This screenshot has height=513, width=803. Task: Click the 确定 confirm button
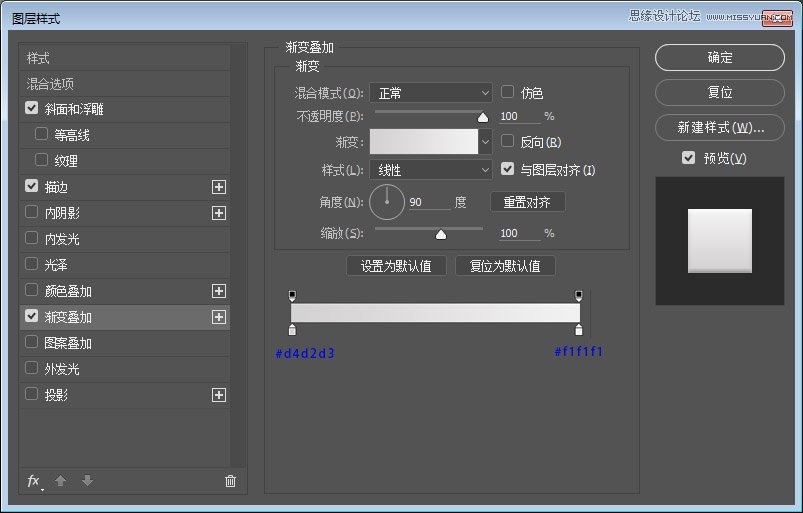tap(720, 58)
